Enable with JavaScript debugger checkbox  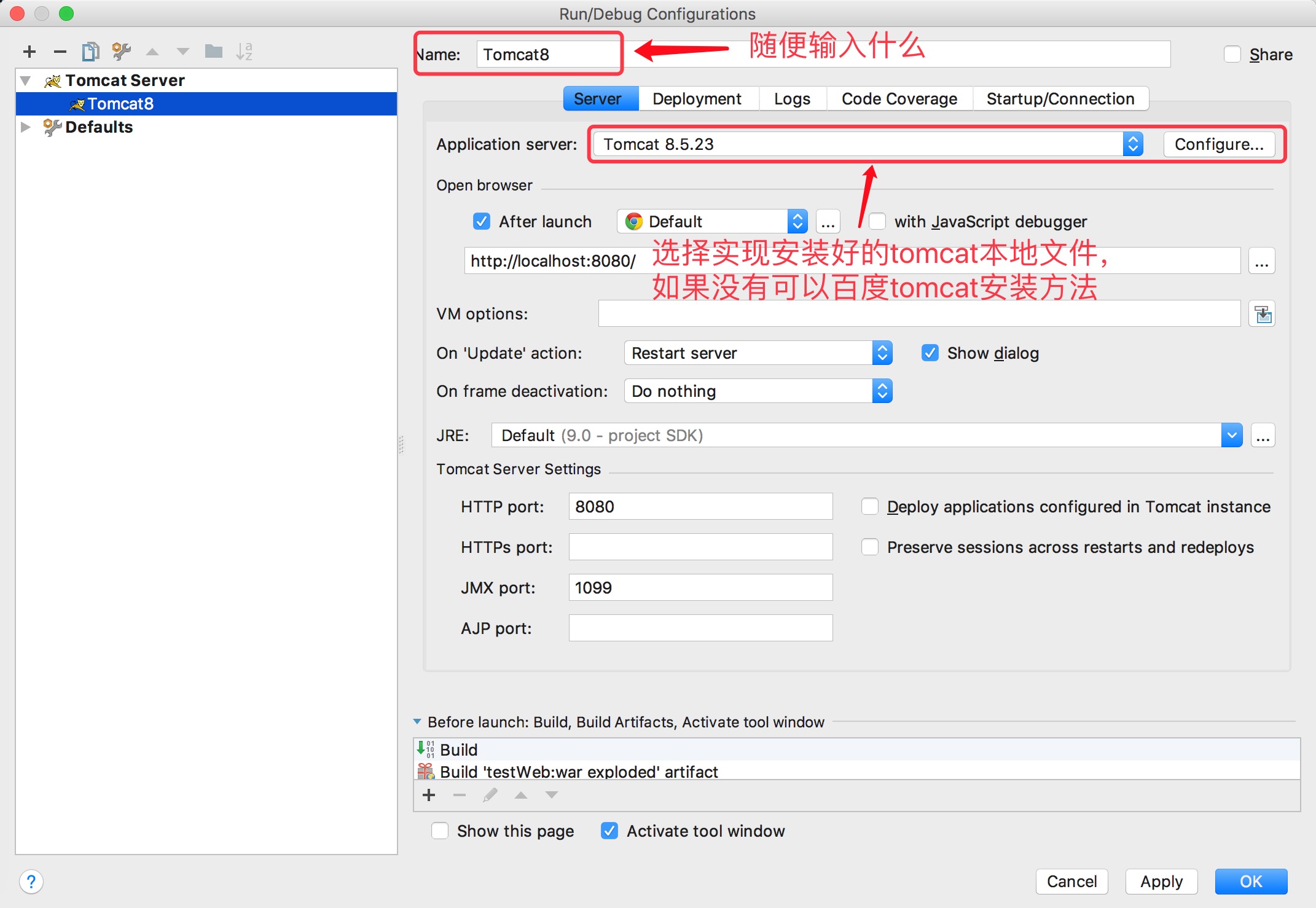[x=877, y=221]
